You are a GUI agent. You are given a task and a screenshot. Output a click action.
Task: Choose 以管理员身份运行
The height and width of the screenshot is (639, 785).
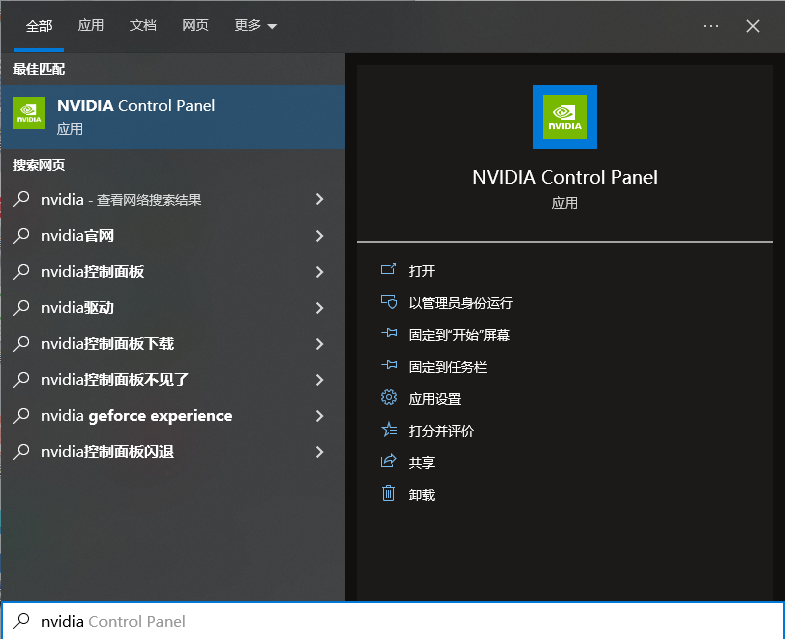click(461, 302)
